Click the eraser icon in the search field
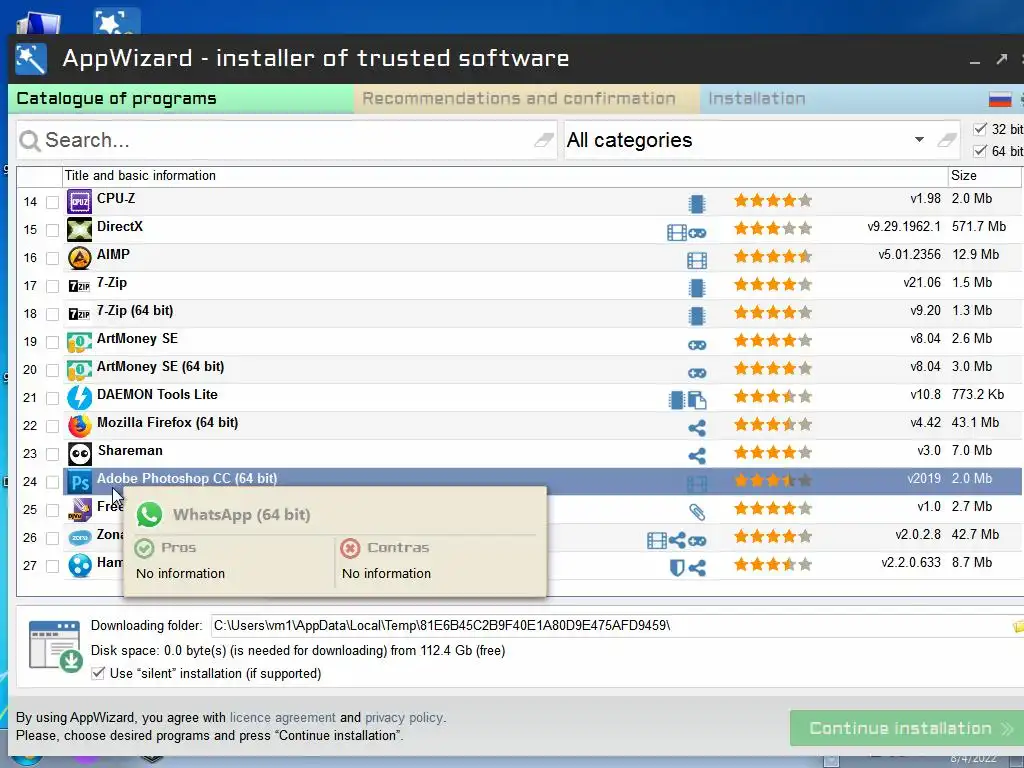Image resolution: width=1024 pixels, height=768 pixels. [x=543, y=140]
